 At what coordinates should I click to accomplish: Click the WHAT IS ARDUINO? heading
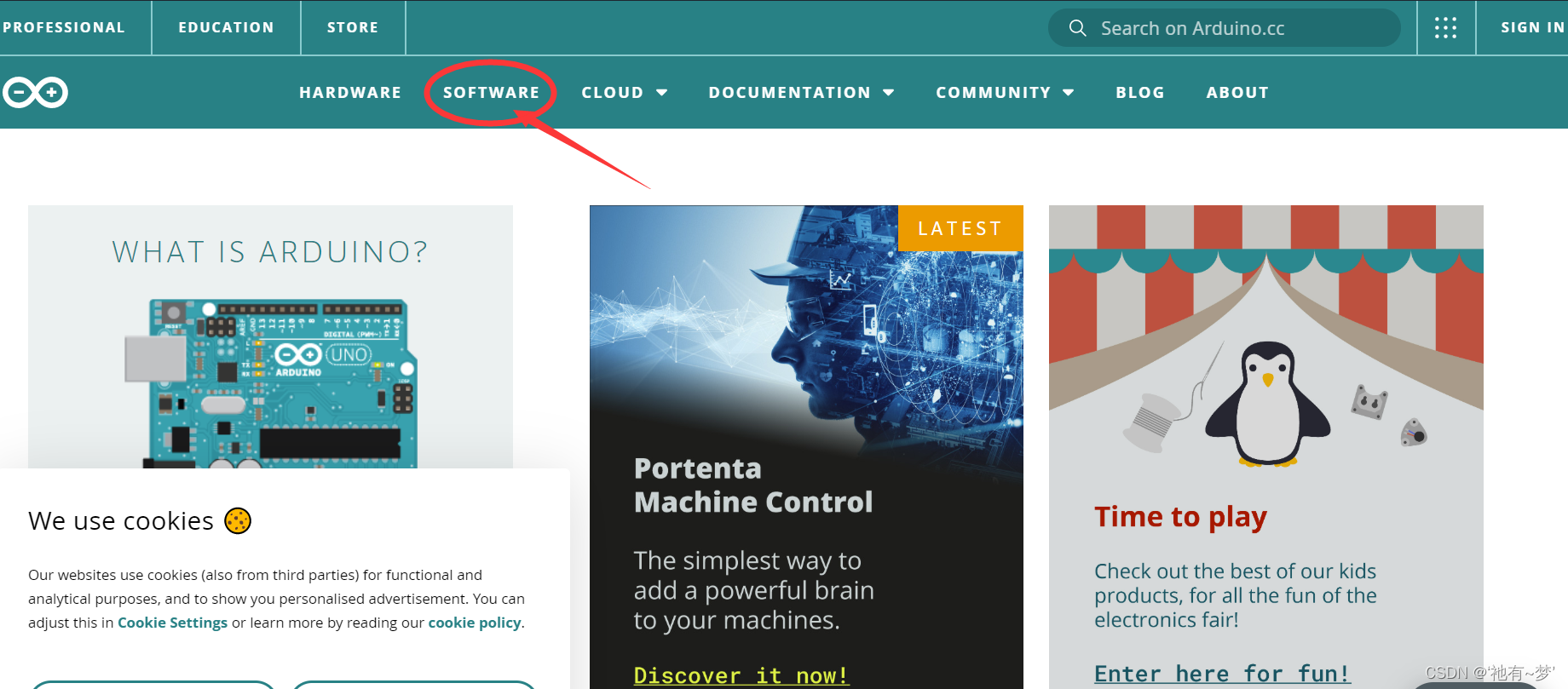[270, 252]
